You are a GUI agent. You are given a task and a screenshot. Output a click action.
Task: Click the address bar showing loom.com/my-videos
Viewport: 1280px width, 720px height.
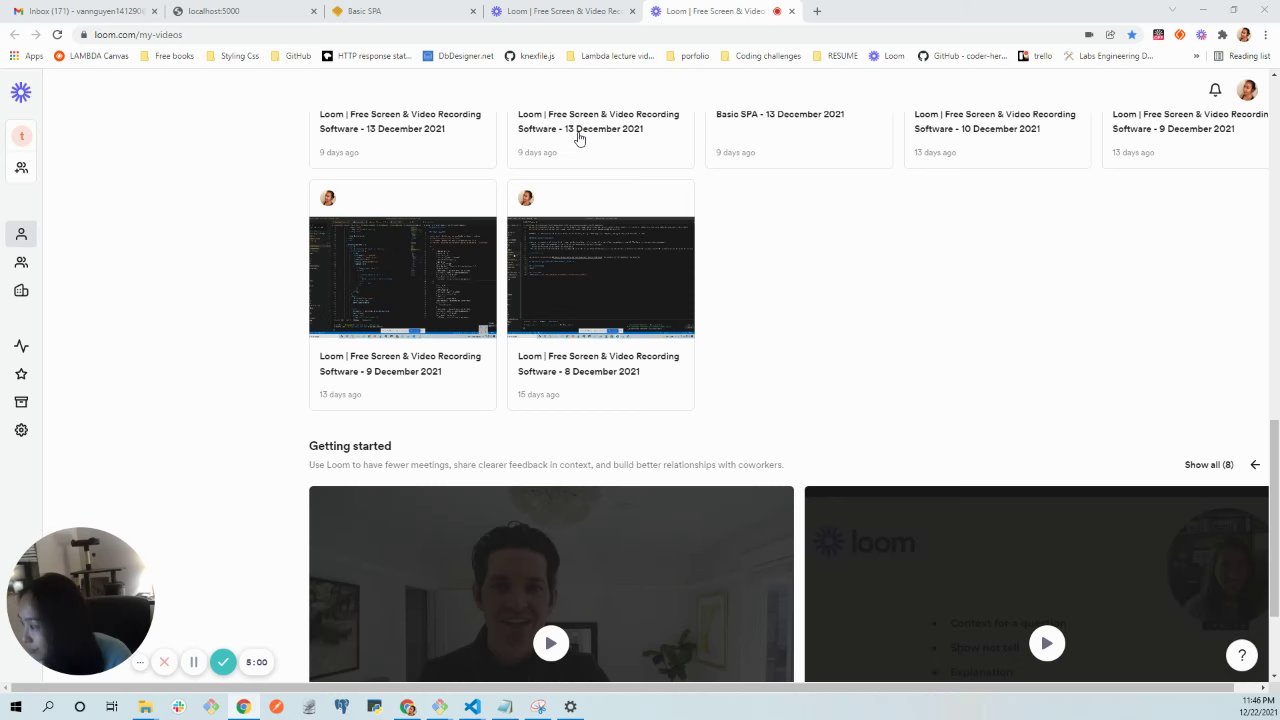(580, 34)
